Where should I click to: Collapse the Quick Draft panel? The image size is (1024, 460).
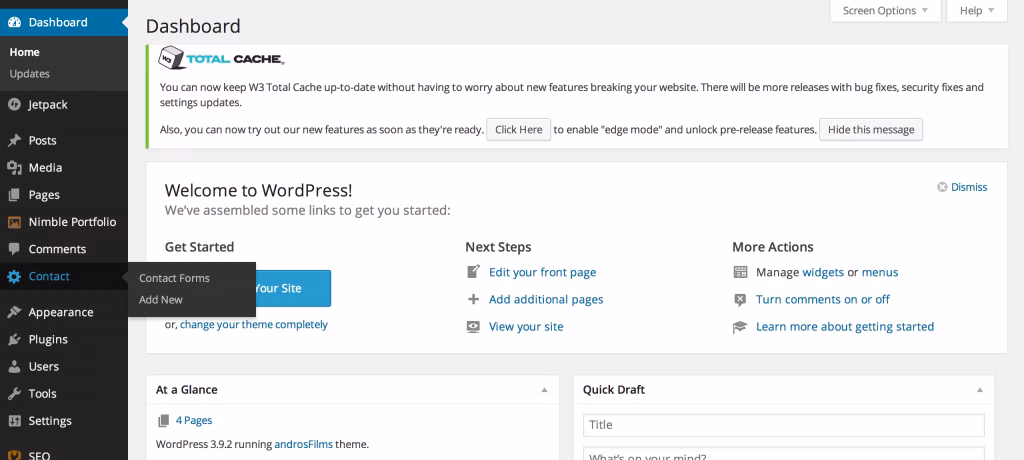click(x=980, y=390)
